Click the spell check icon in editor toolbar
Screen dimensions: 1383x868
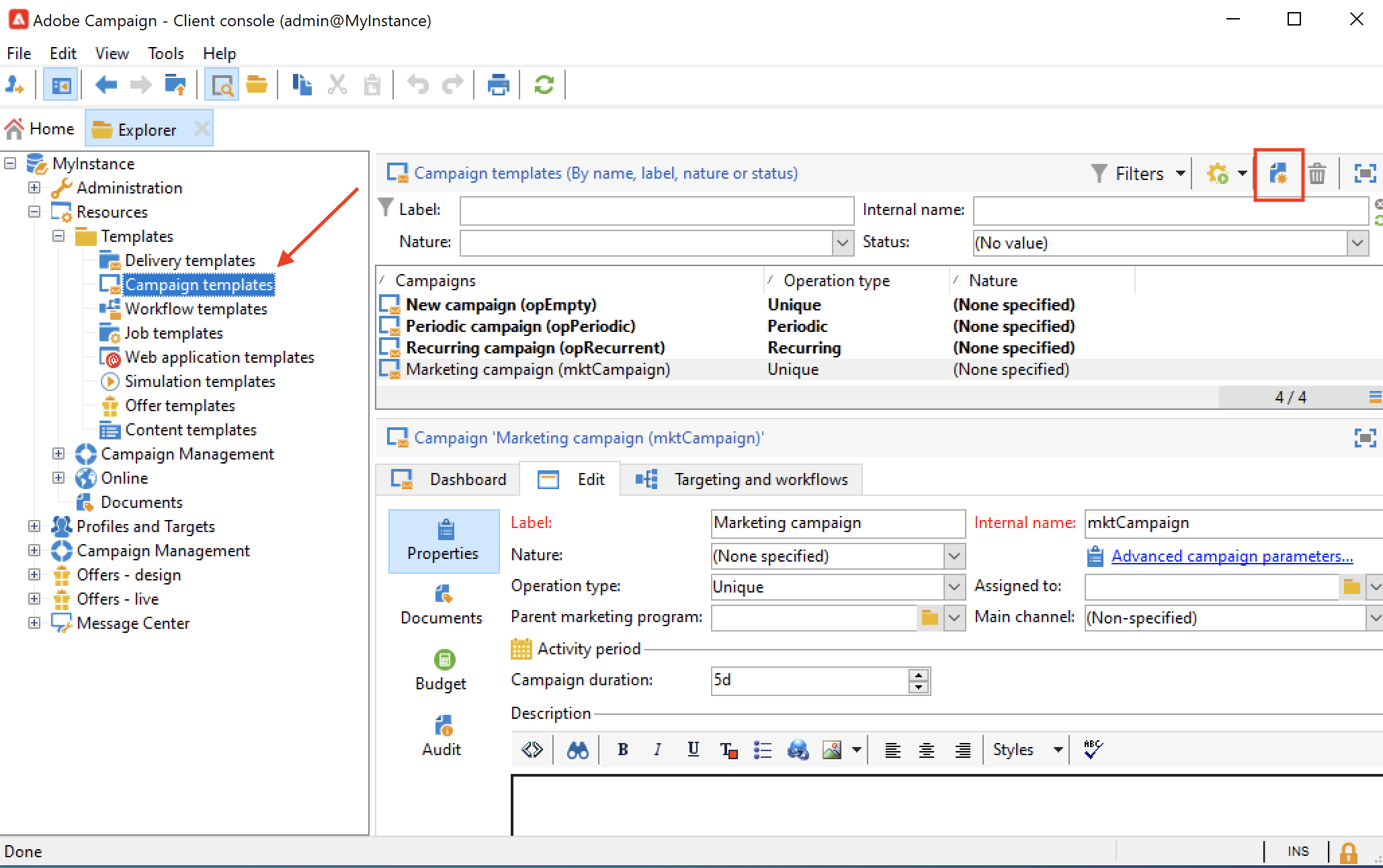[1093, 750]
